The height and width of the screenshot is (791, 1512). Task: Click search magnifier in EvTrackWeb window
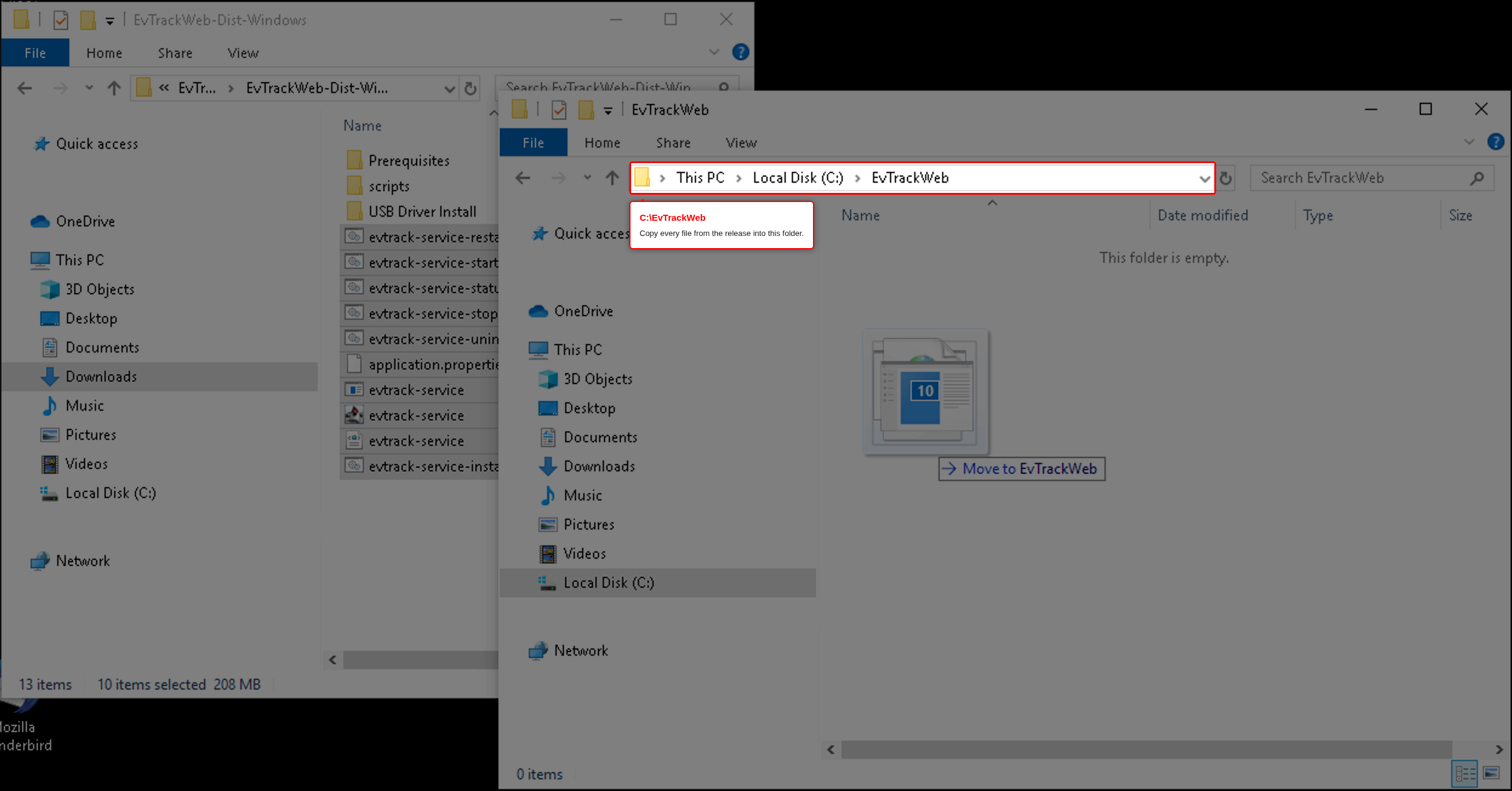point(1477,178)
